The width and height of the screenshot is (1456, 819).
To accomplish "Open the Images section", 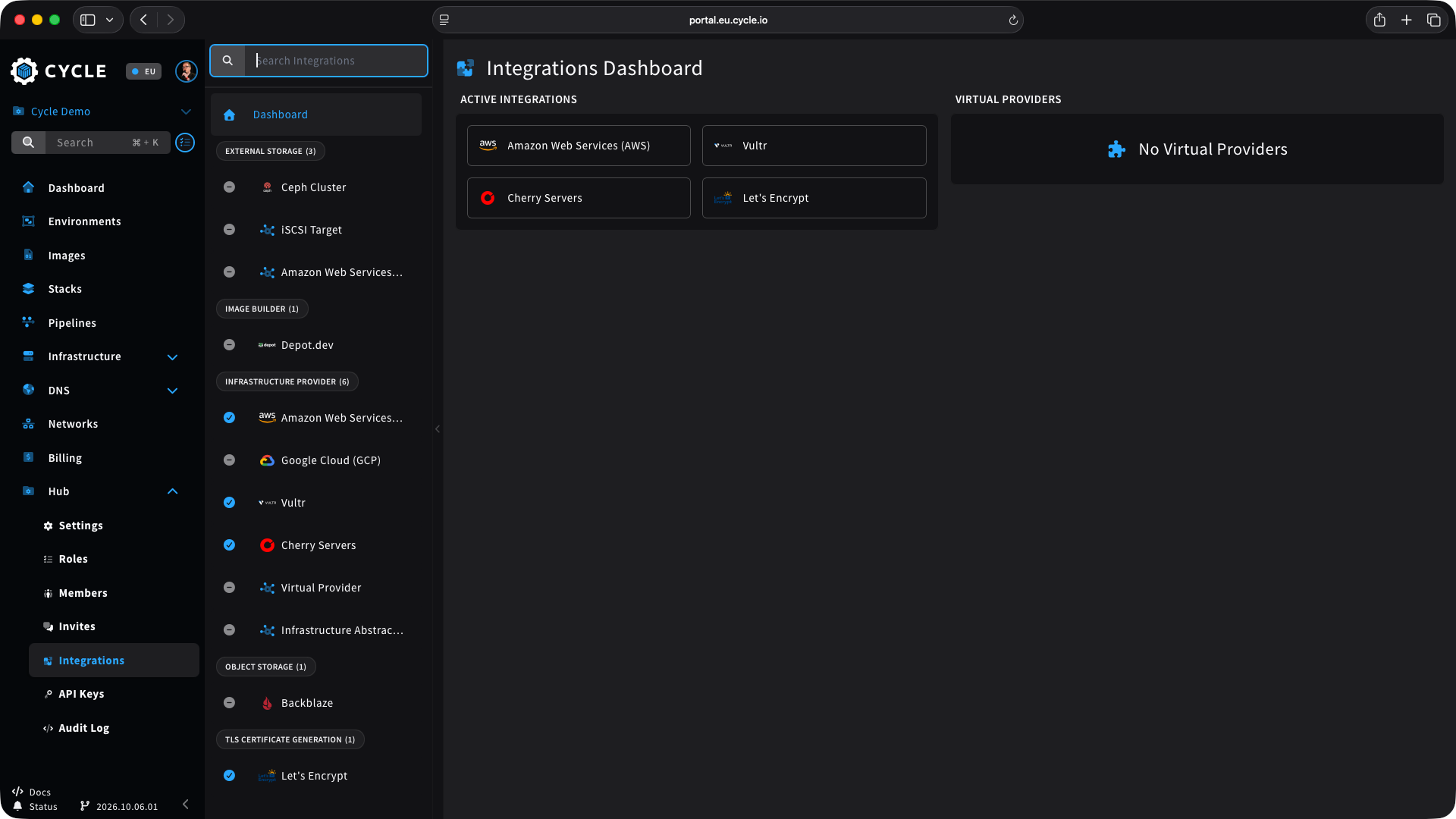I will 67,256.
